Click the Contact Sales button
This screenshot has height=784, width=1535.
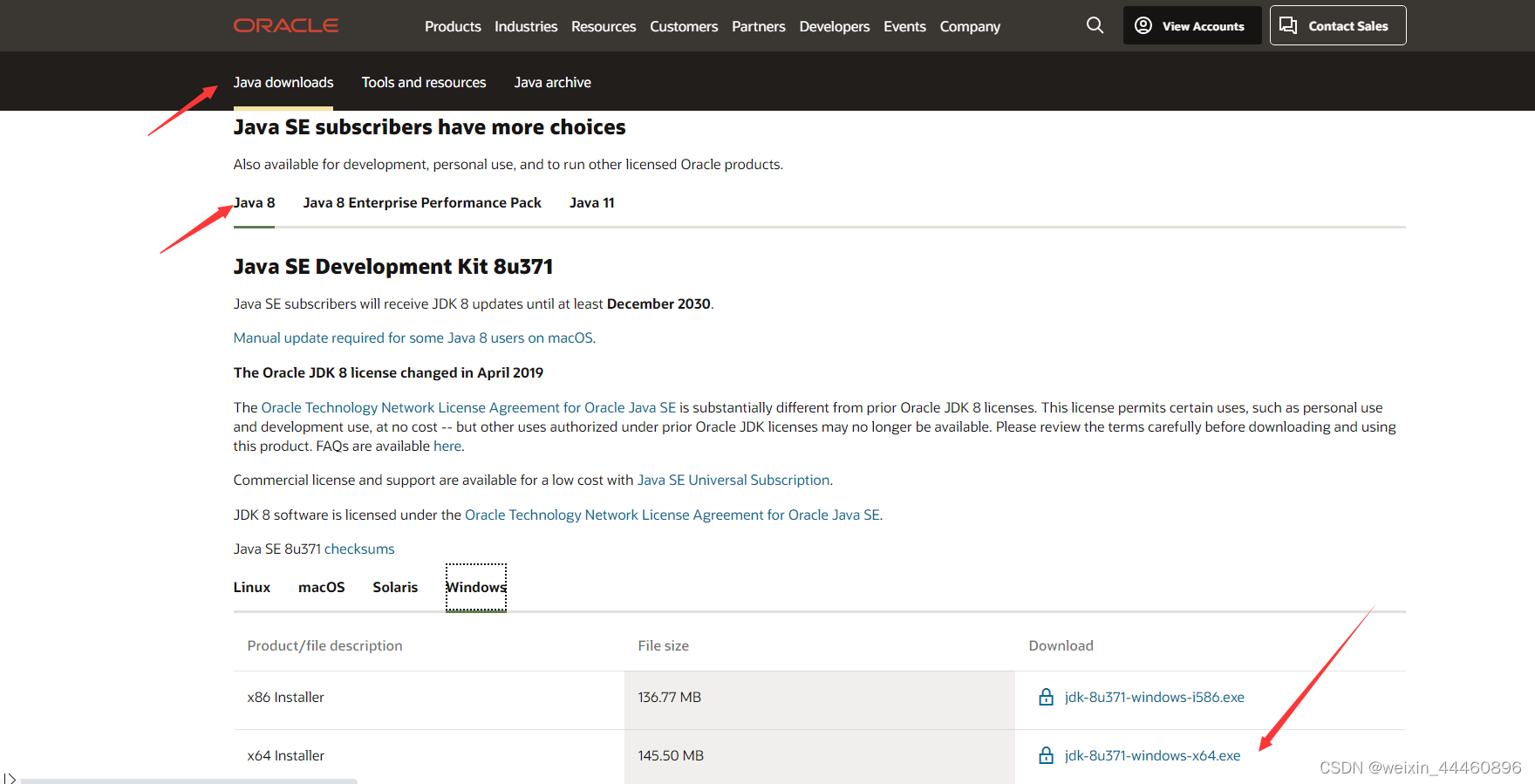(x=1338, y=25)
